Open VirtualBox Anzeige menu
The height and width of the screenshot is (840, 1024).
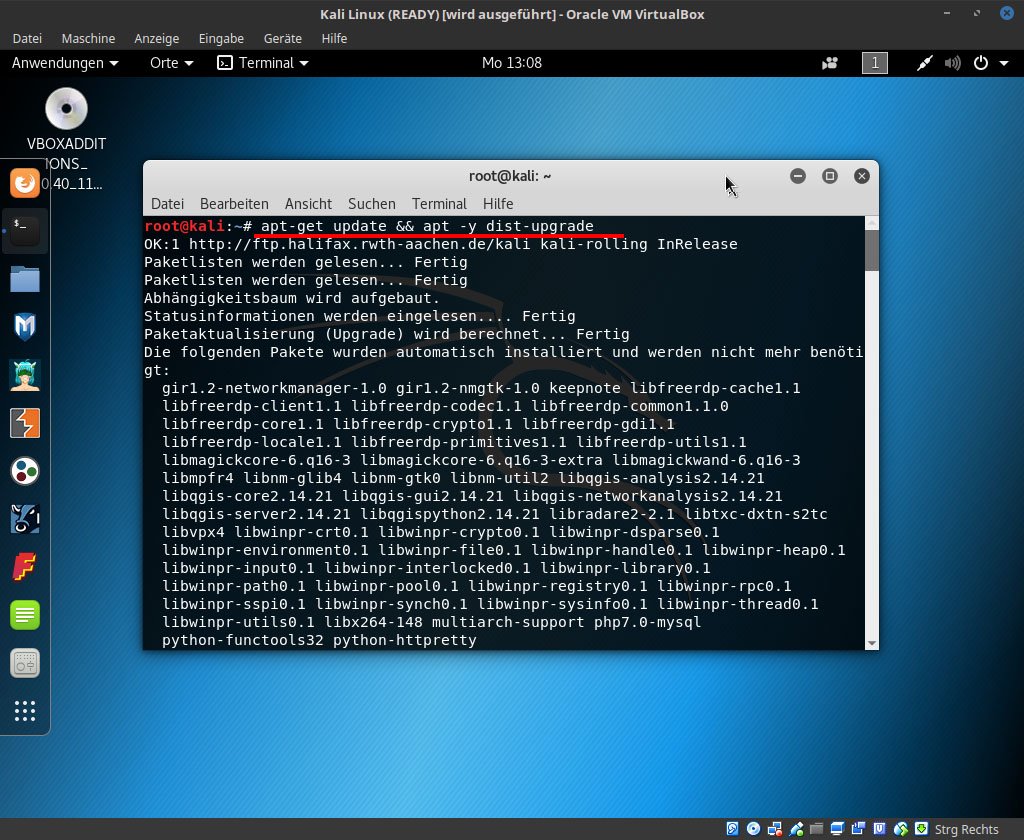pos(157,39)
